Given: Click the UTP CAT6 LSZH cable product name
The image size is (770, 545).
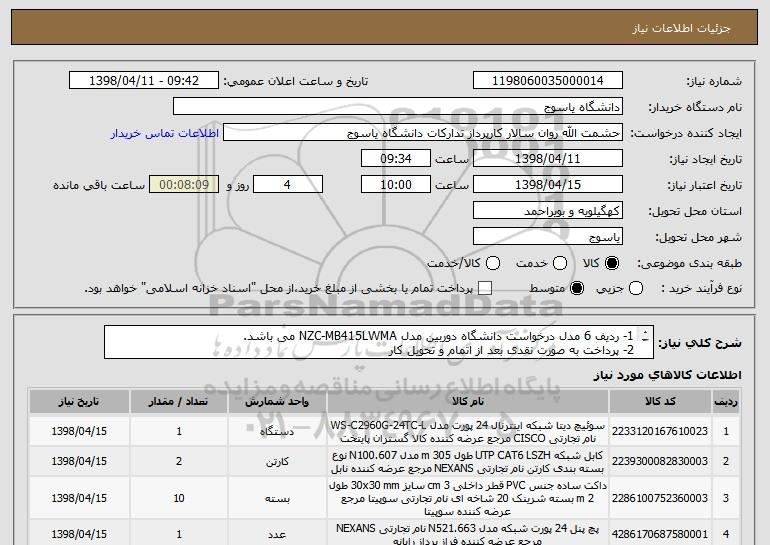Looking at the screenshot, I should tap(468, 462).
